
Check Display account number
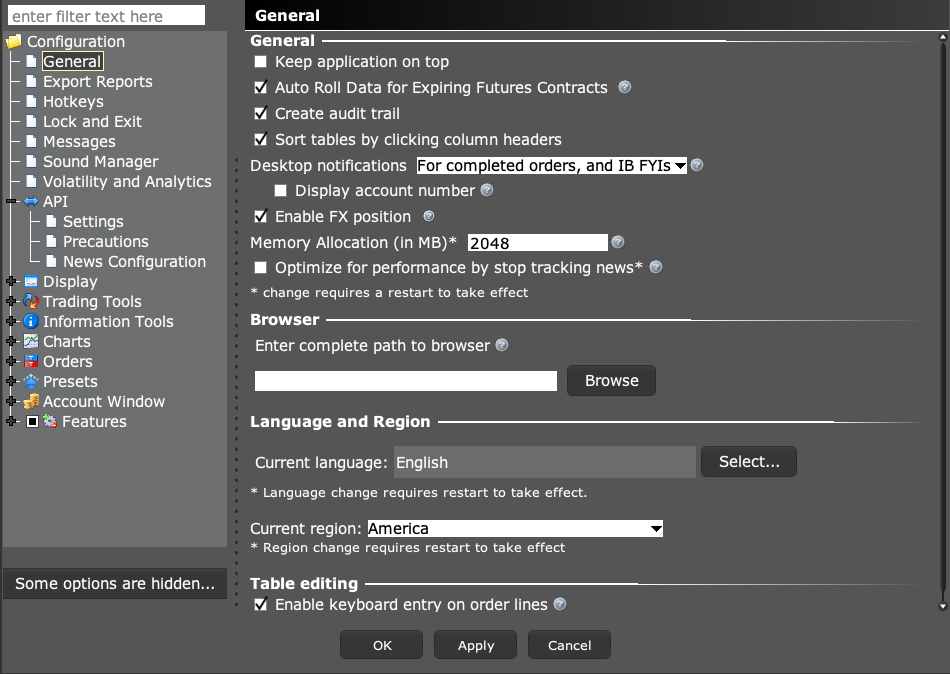tap(281, 190)
